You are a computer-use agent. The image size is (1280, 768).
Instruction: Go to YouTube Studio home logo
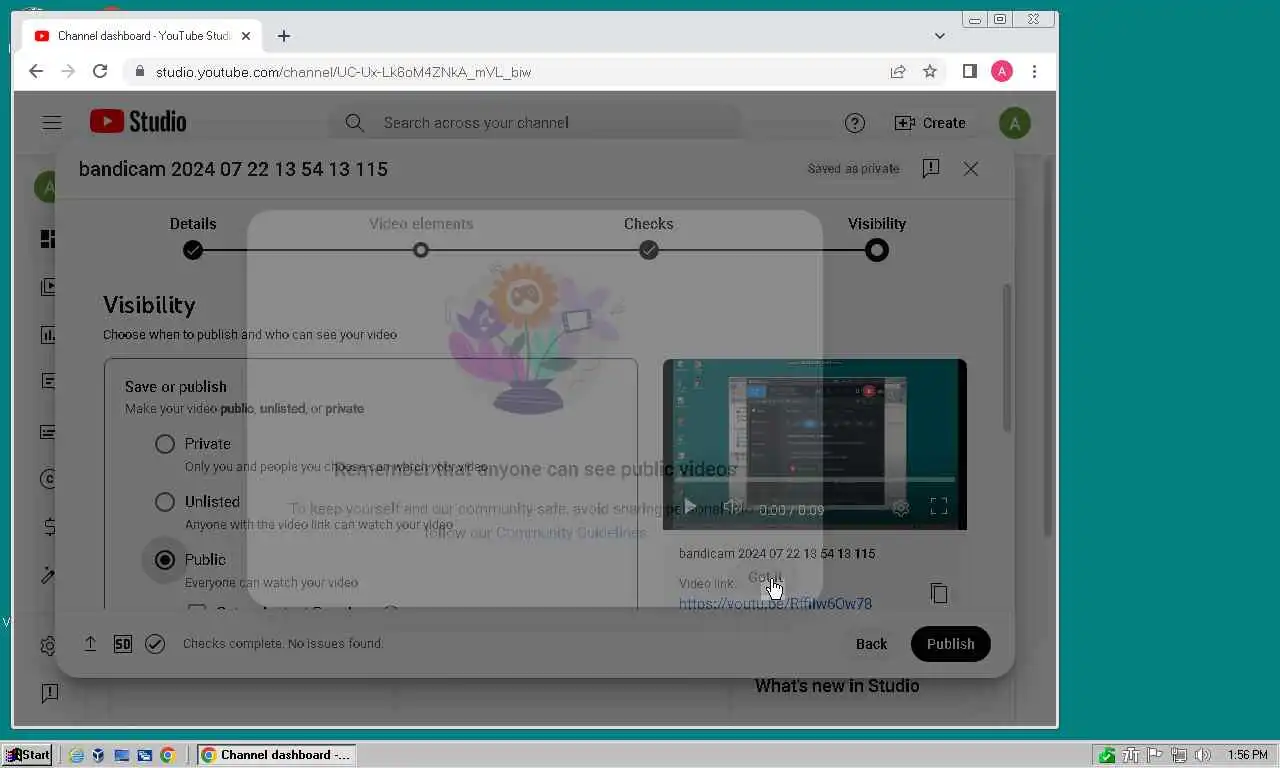138,122
